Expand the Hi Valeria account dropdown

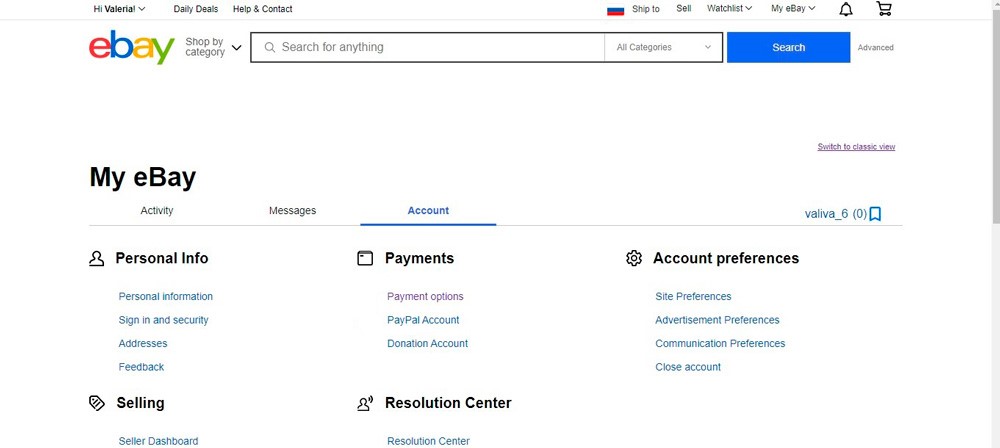(x=119, y=9)
